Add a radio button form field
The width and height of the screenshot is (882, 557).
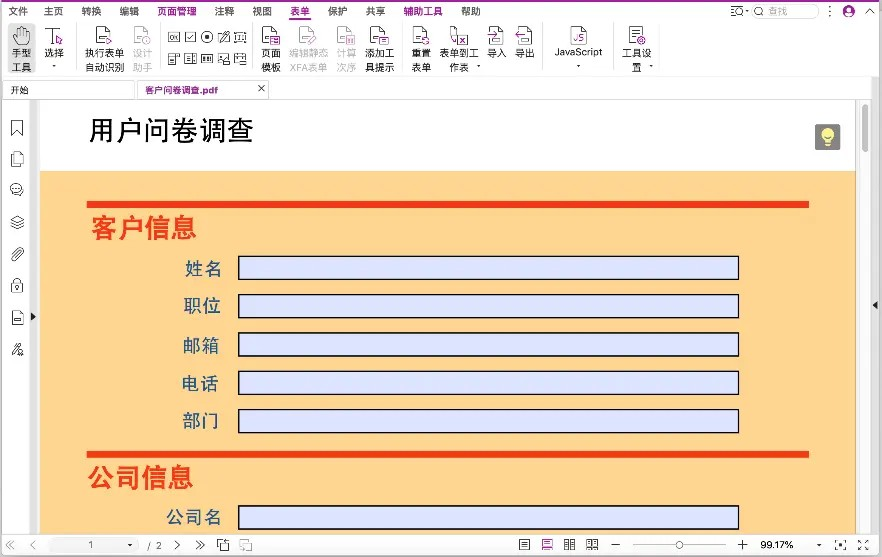(x=207, y=37)
